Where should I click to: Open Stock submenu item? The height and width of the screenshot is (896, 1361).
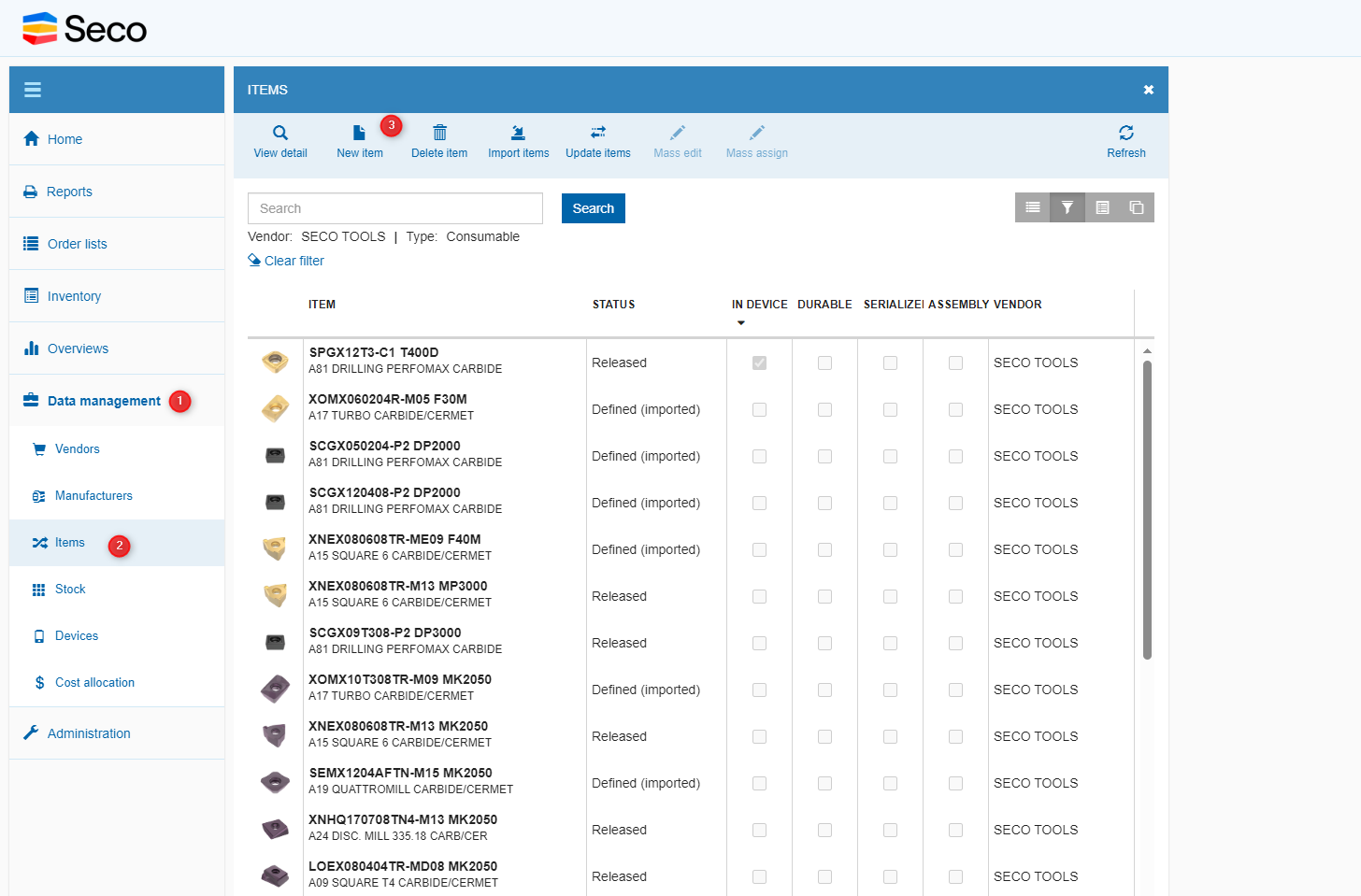pos(117,590)
